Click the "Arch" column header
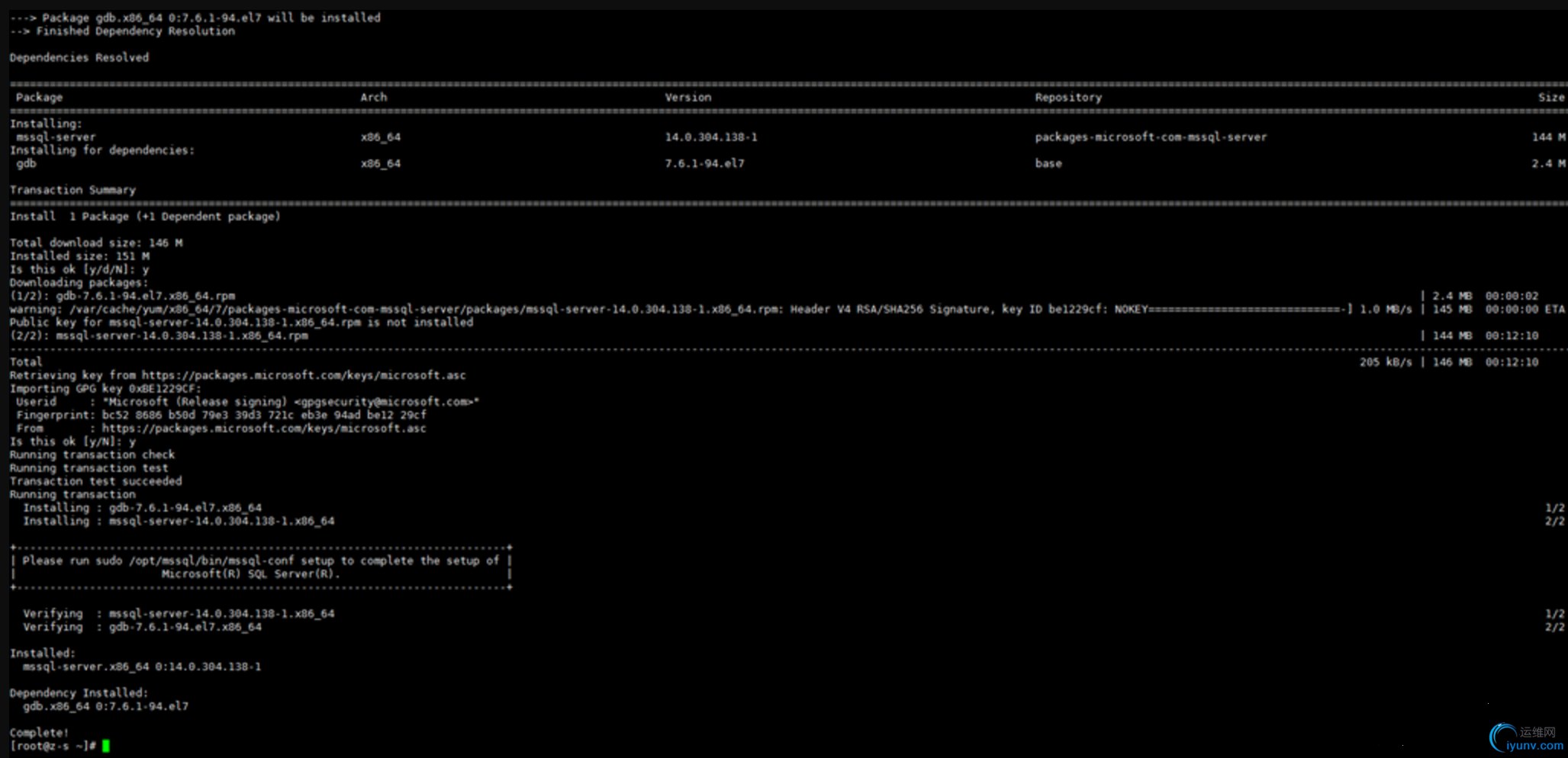 tap(374, 98)
